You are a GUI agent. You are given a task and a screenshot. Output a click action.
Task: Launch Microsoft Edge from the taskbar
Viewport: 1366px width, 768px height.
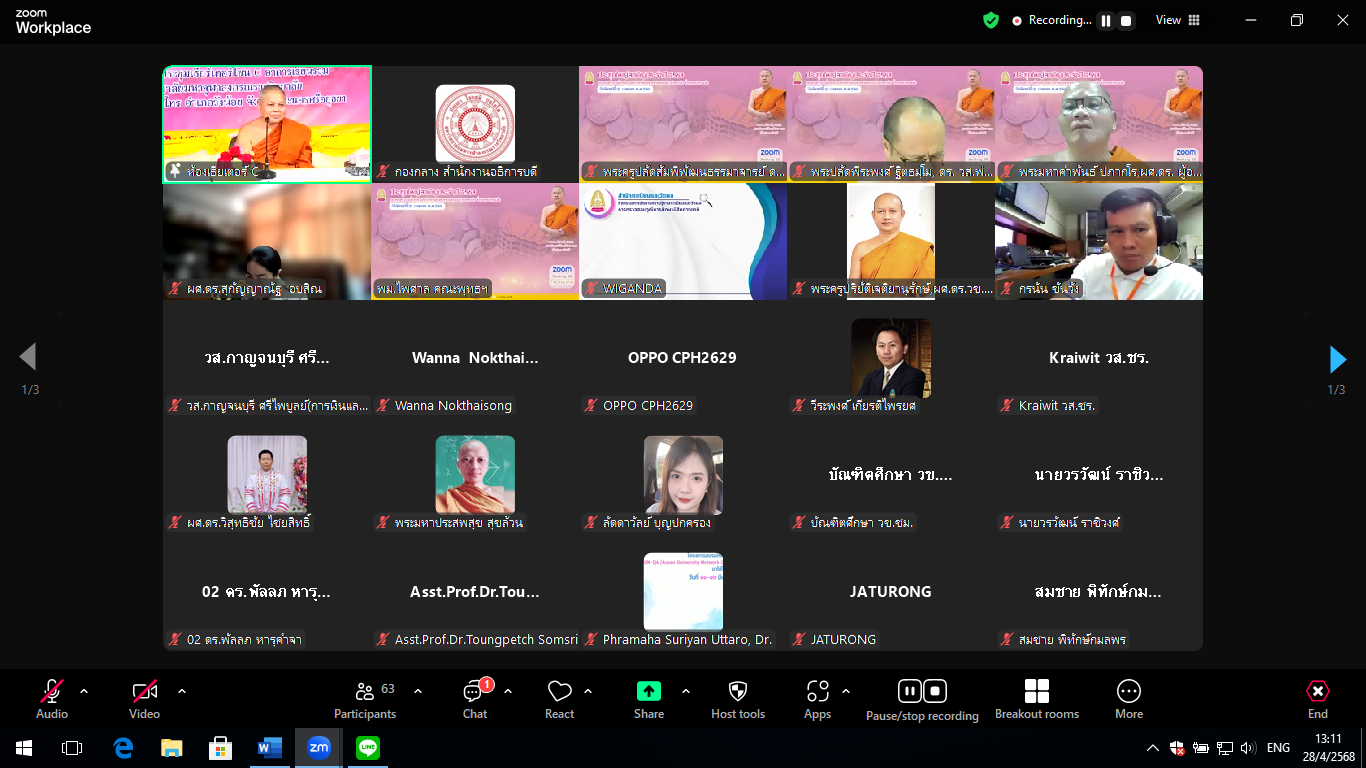(x=123, y=748)
